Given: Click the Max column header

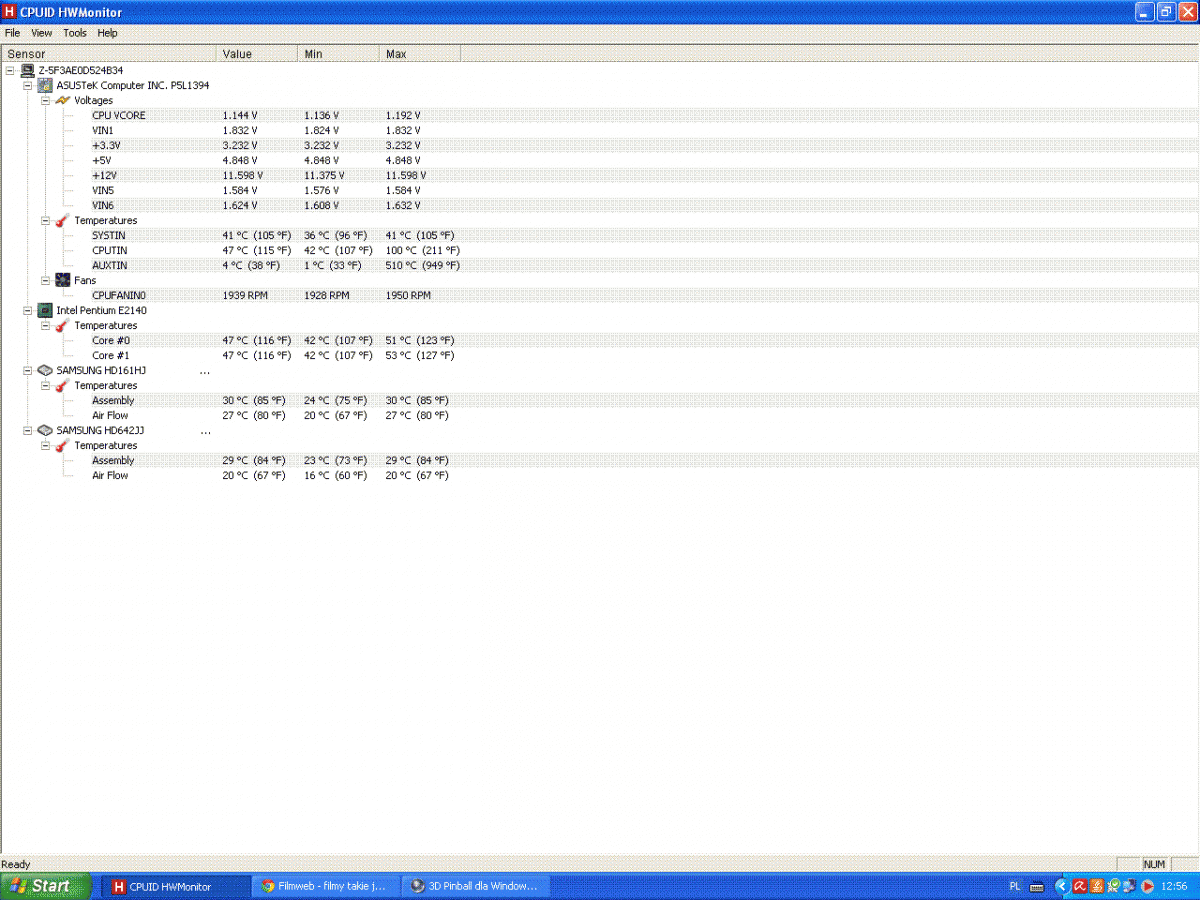Looking at the screenshot, I should tap(420, 54).
